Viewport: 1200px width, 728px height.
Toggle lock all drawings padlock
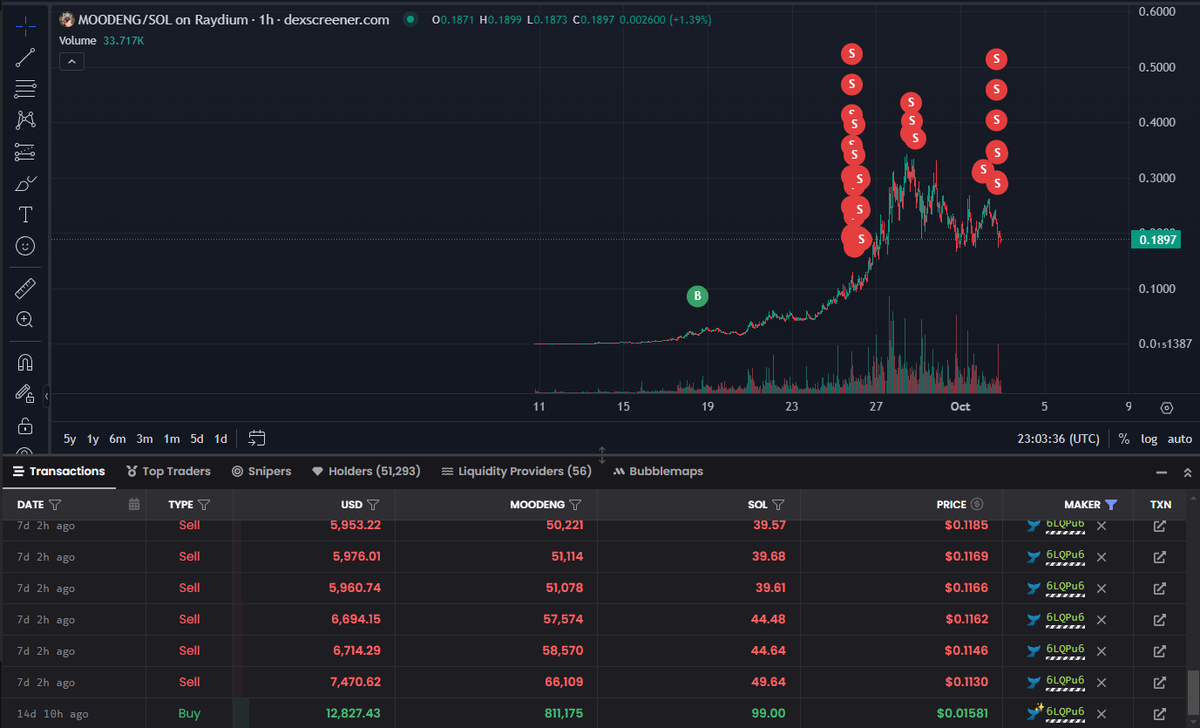25,426
